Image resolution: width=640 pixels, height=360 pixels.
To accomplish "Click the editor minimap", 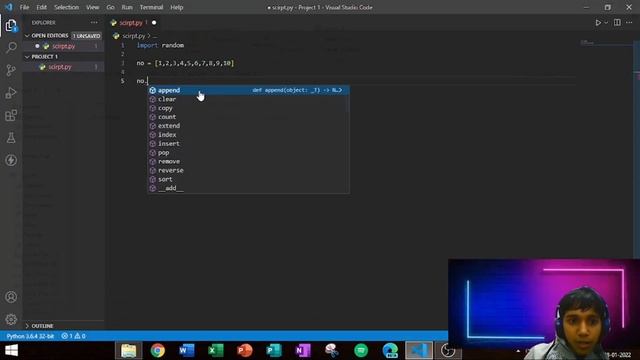I will click(x=606, y=42).
